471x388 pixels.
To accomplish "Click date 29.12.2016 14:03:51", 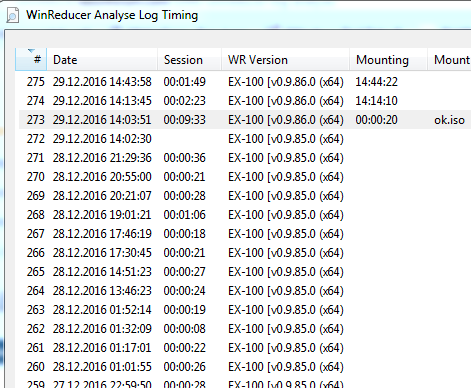I will pos(102,120).
